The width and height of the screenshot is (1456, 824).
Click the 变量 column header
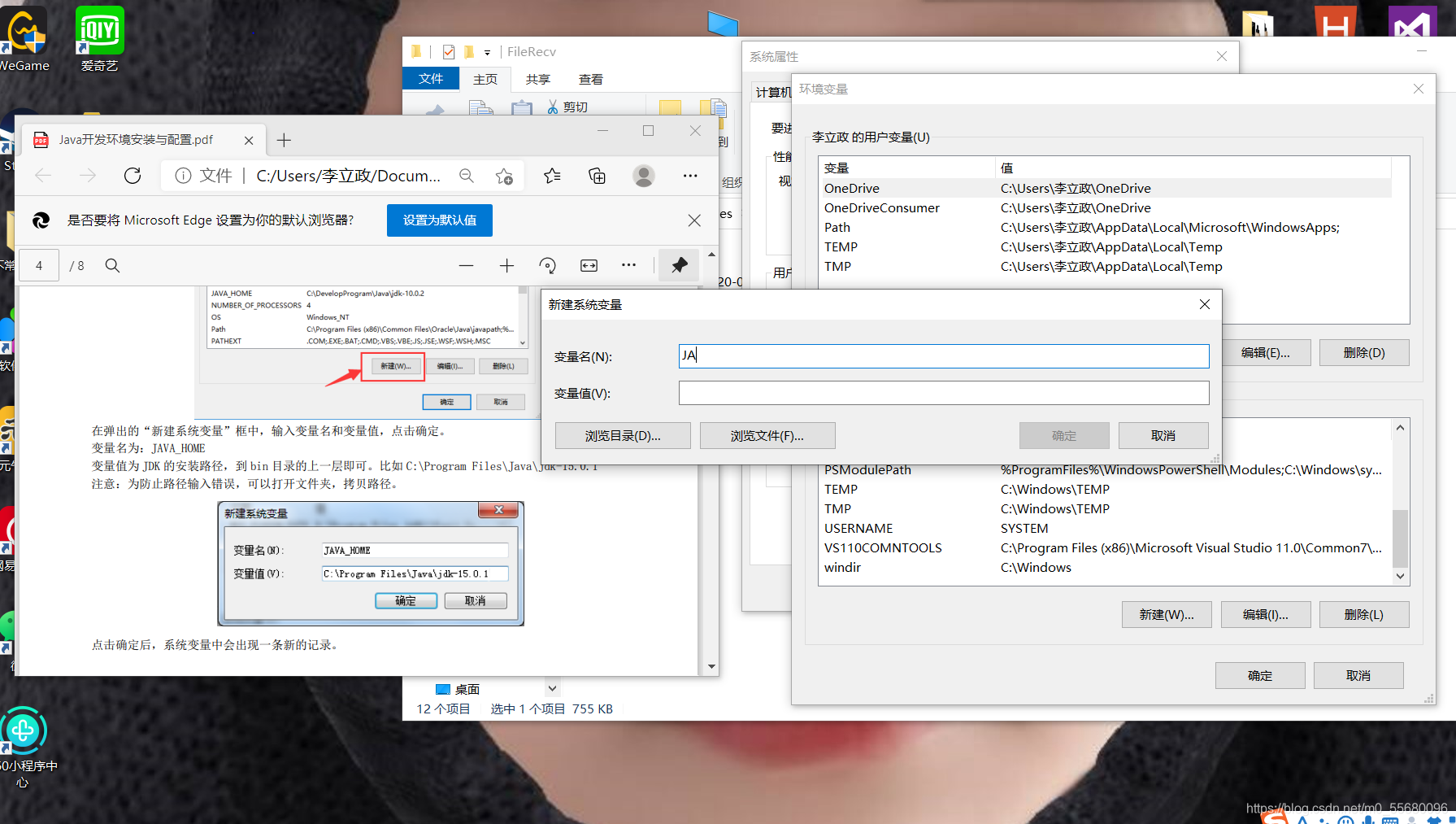pyautogui.click(x=907, y=168)
